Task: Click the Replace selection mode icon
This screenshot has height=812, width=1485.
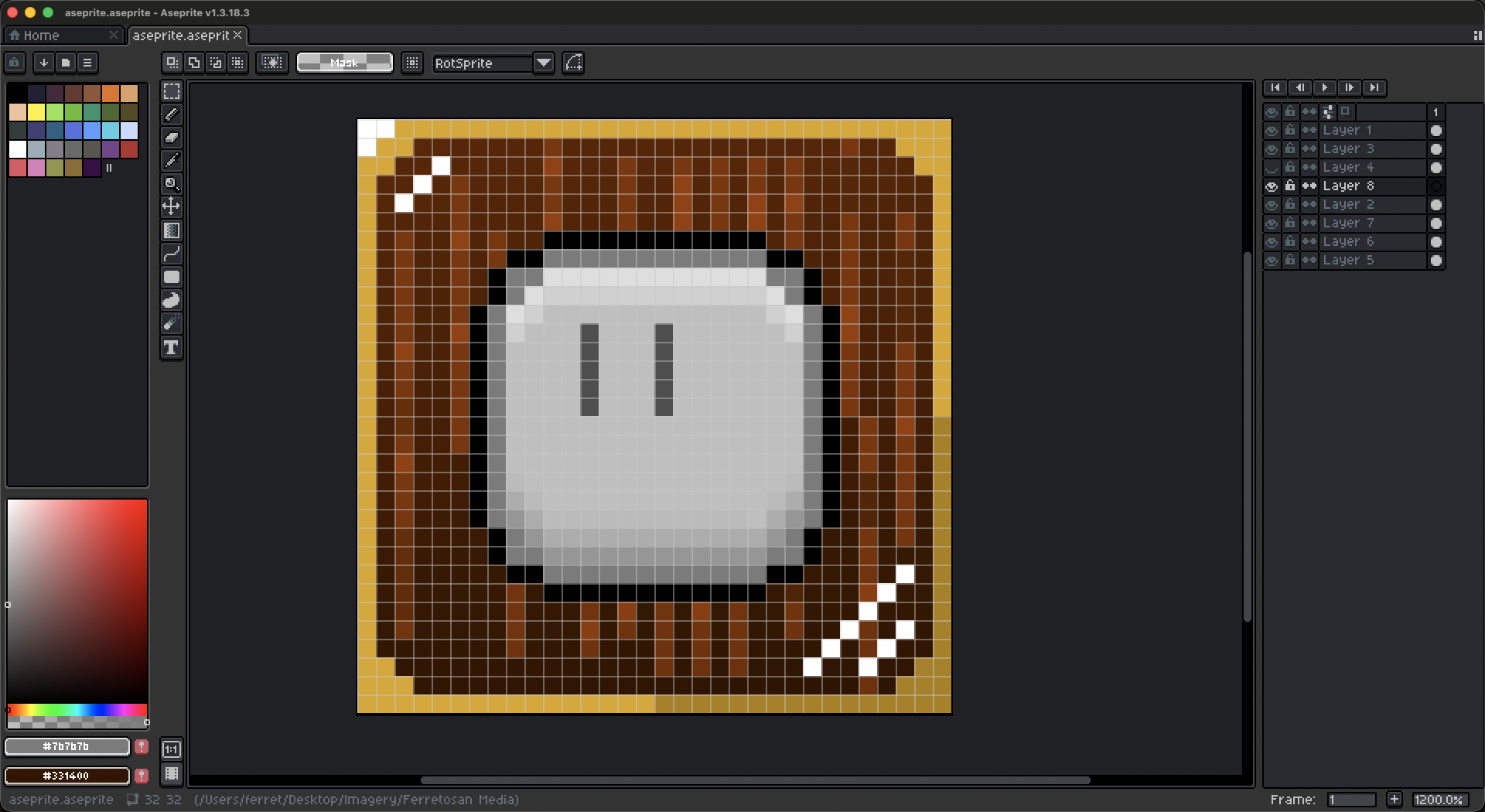Action: pyautogui.click(x=172, y=63)
